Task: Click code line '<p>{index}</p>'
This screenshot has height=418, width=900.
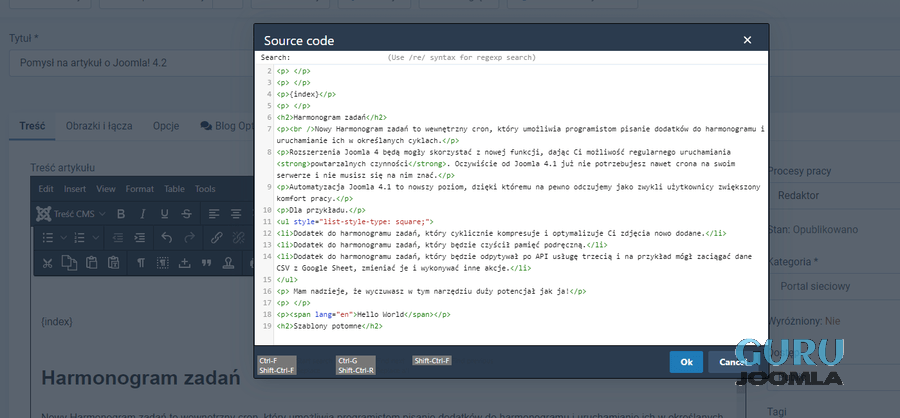Action: (x=306, y=94)
